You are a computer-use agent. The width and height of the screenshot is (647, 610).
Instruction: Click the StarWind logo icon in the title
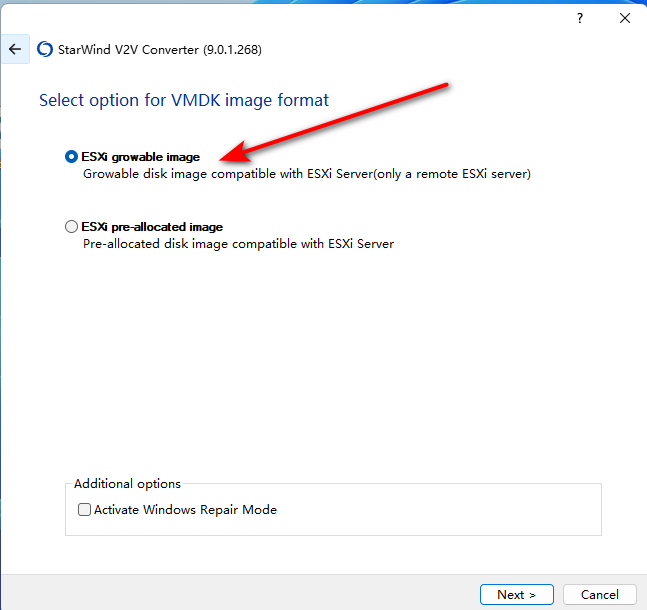[x=45, y=50]
